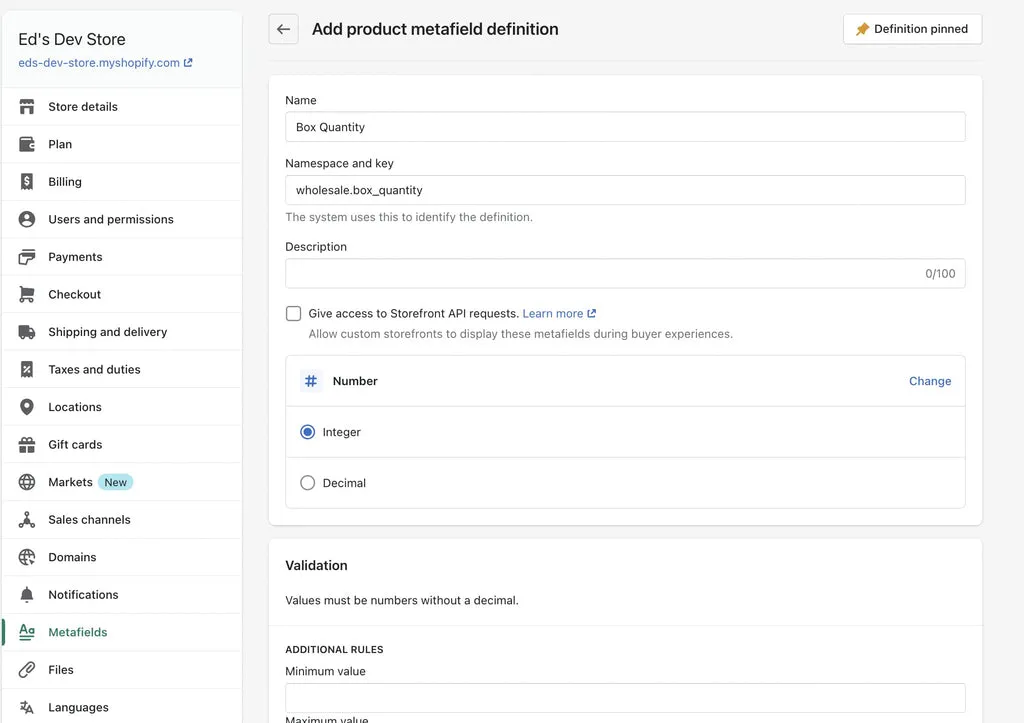Click Change to pick another type
This screenshot has height=723, width=1024.
(x=930, y=381)
